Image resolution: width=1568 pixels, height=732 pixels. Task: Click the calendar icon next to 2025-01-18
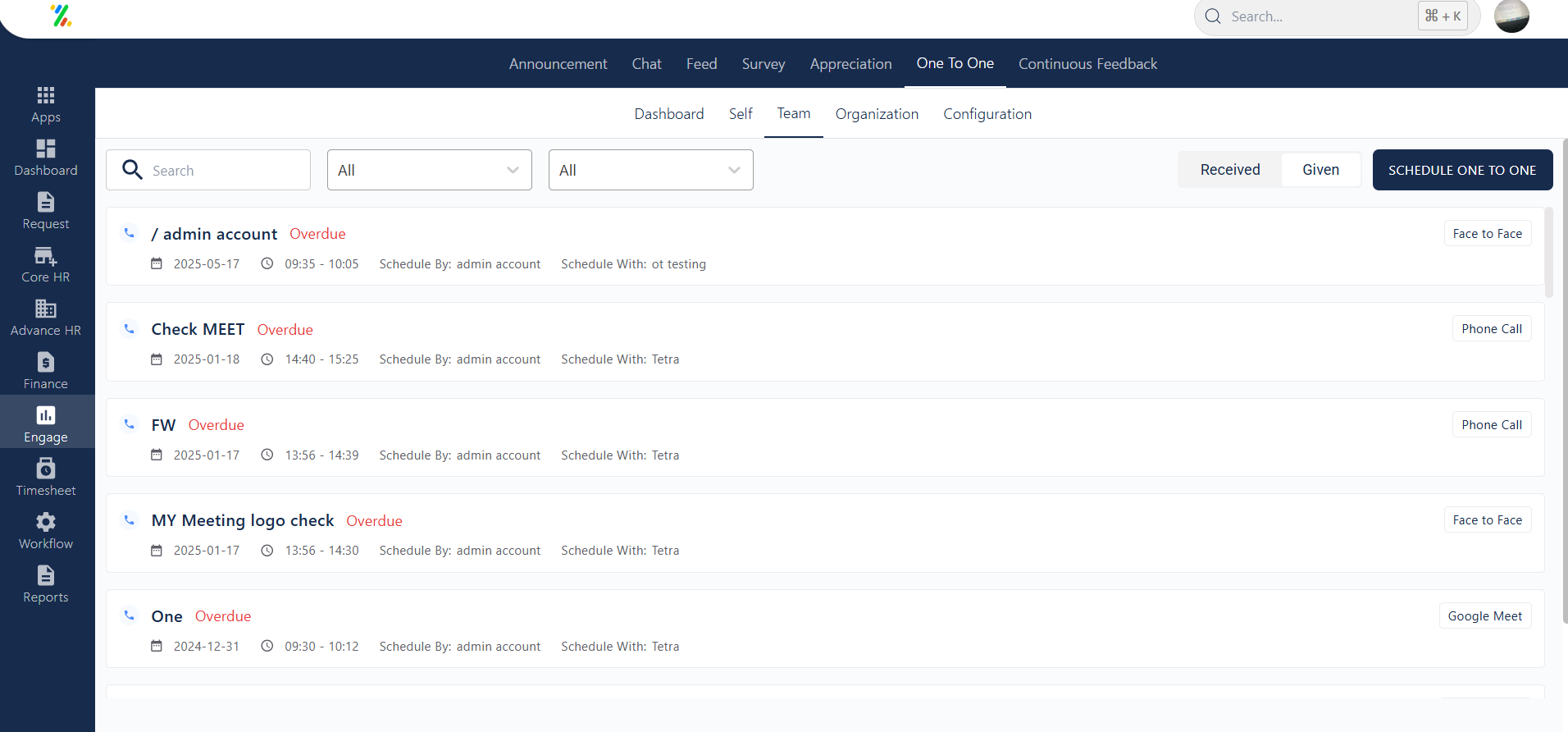[157, 359]
